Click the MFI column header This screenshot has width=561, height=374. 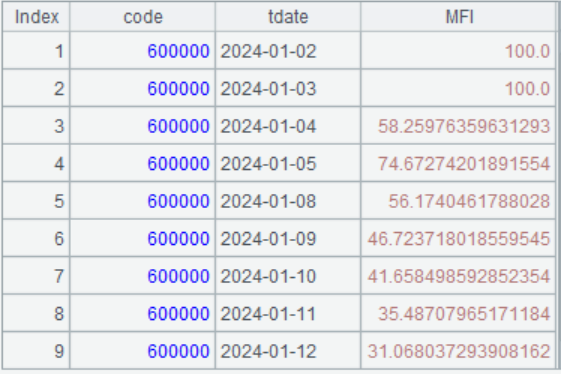pos(459,17)
